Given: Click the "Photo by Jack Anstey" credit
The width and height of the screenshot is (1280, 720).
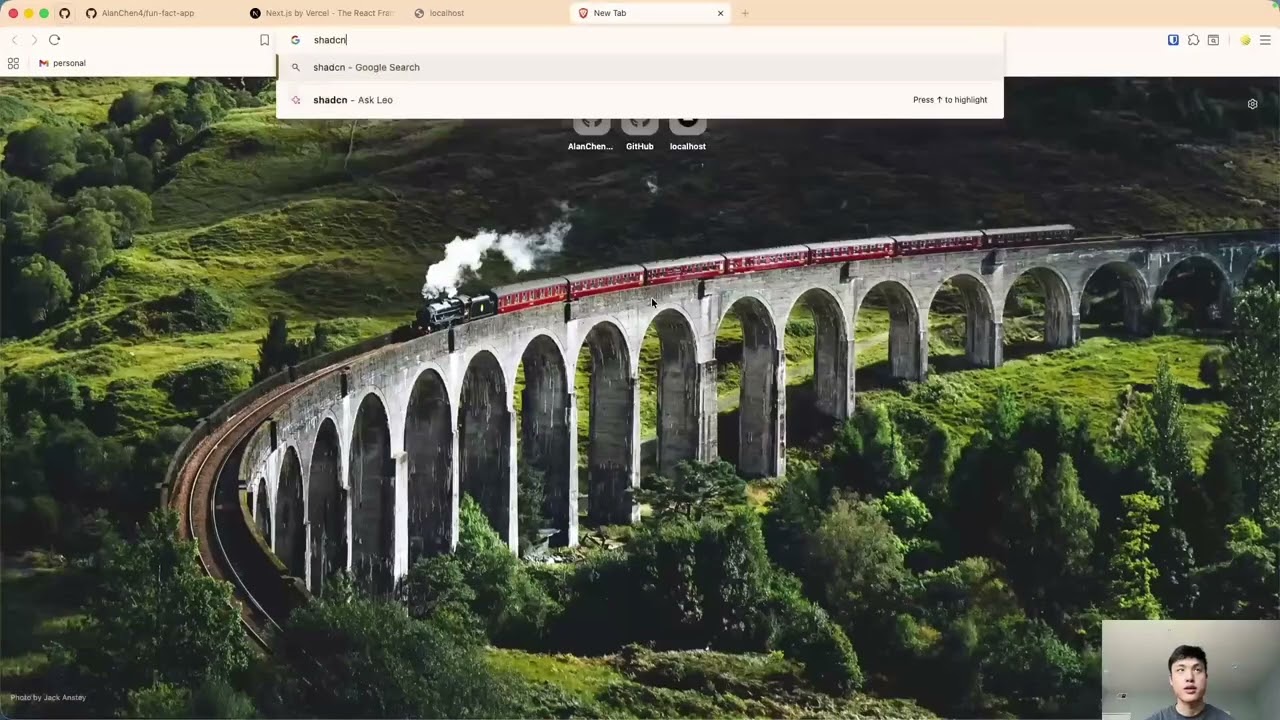Looking at the screenshot, I should [48, 697].
